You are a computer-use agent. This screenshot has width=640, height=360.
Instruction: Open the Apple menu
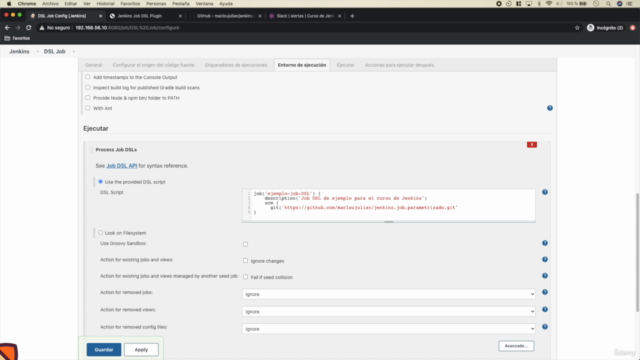(x=9, y=4)
